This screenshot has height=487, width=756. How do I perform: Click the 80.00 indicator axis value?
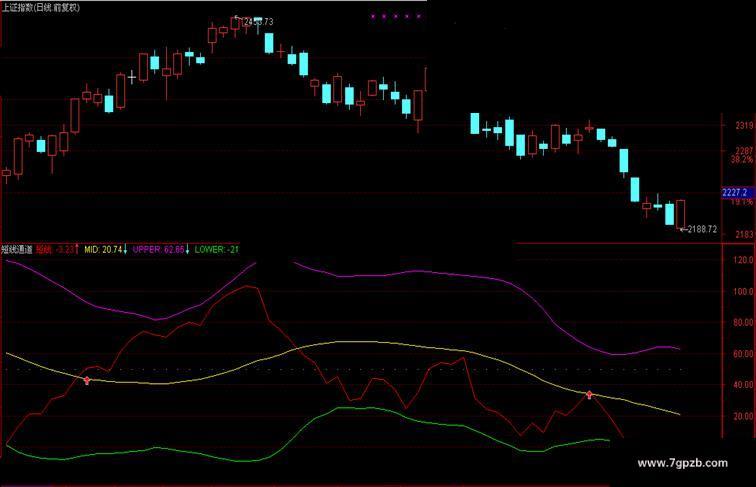[x=743, y=322]
